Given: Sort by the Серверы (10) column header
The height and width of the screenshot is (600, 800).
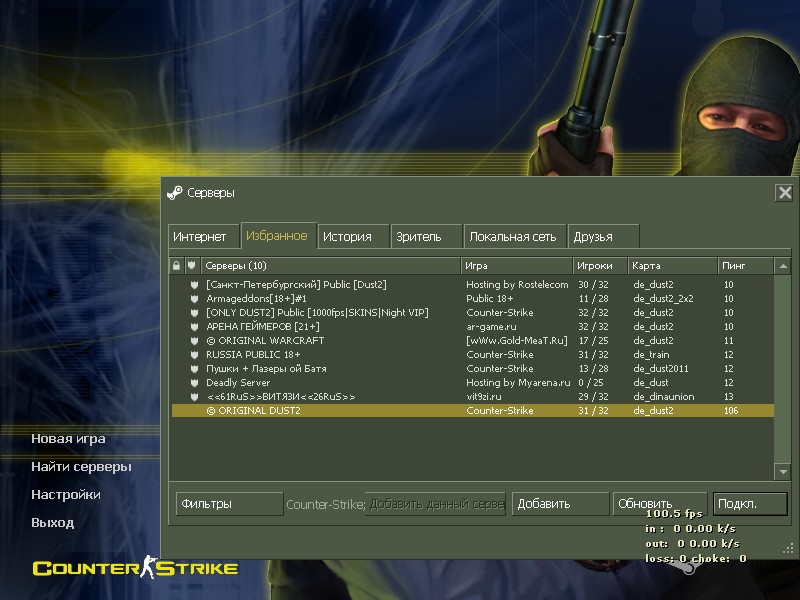Looking at the screenshot, I should [x=331, y=266].
